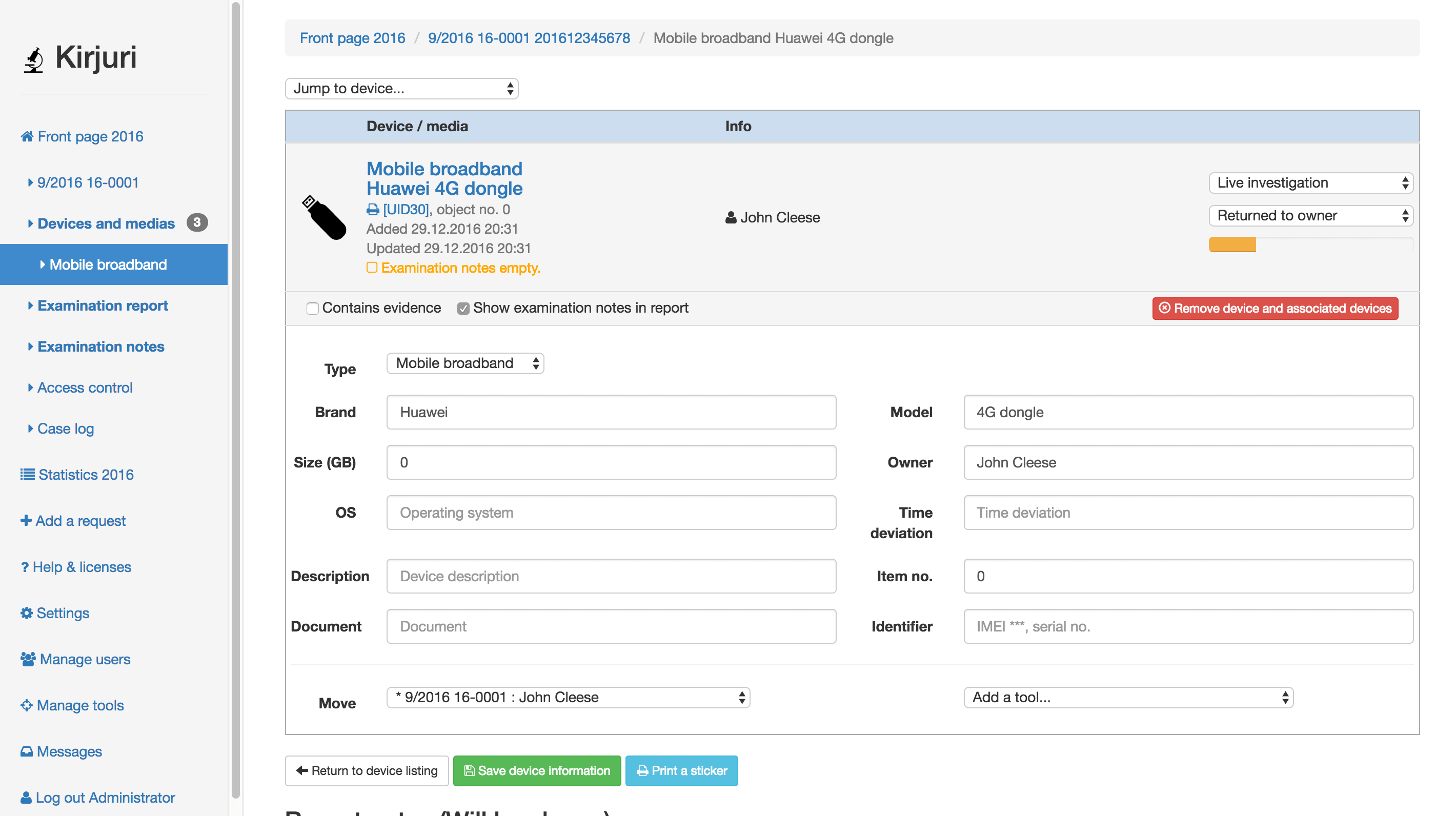Click the orange progress bar
This screenshot has width=1456, height=816.
tap(1232, 244)
